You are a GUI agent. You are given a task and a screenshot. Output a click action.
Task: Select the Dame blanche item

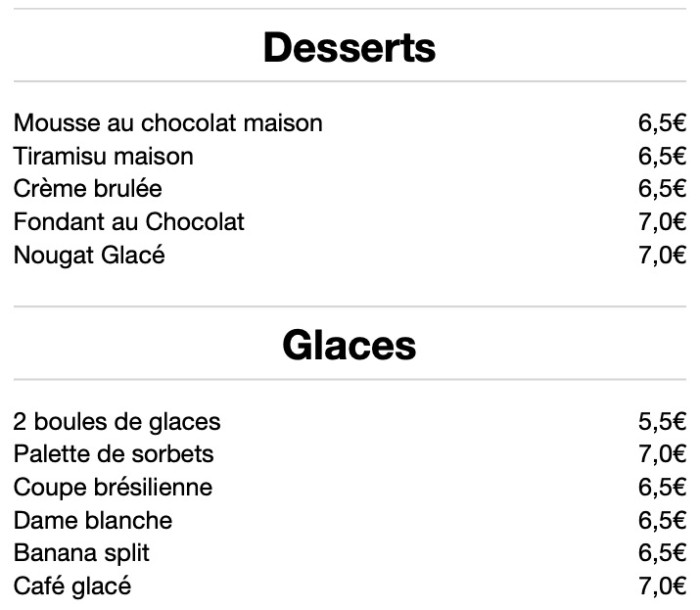coord(92,520)
